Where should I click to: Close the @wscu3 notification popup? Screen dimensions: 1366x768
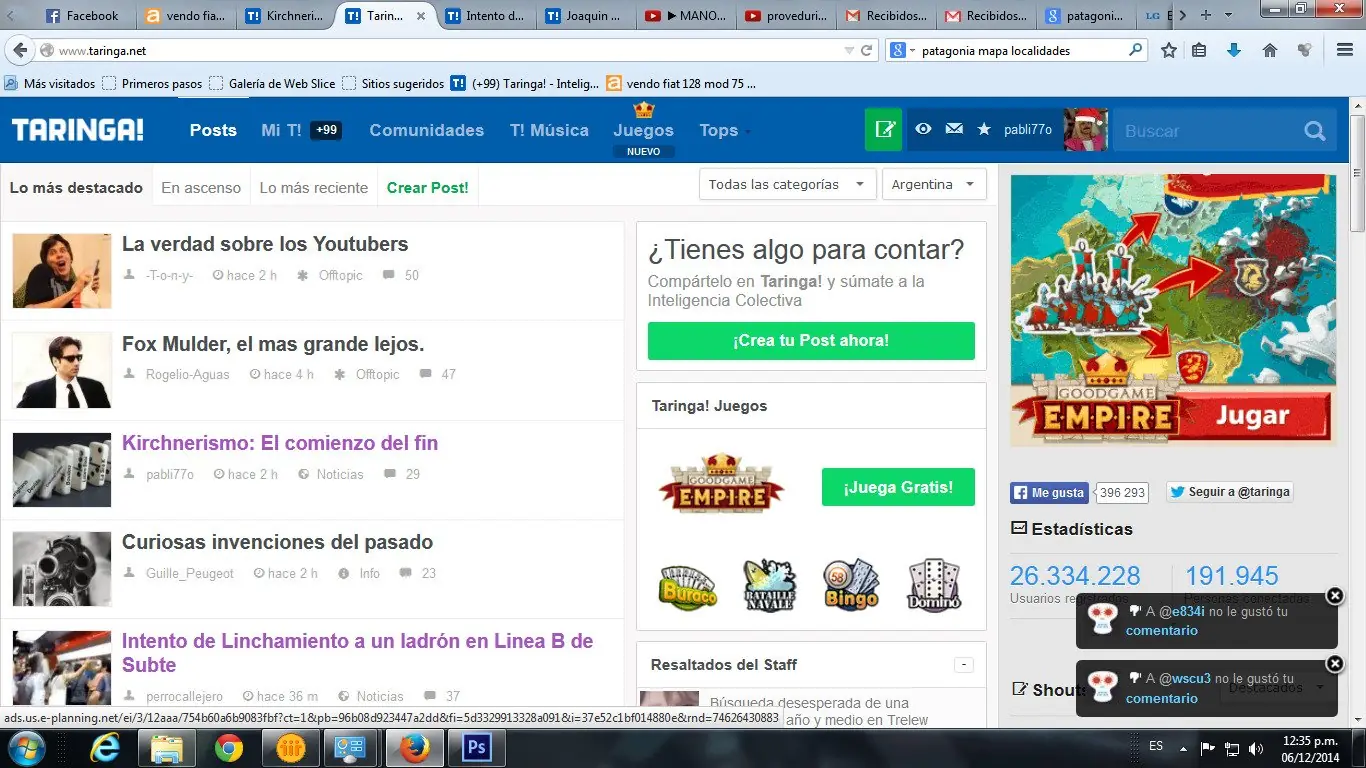(x=1335, y=664)
